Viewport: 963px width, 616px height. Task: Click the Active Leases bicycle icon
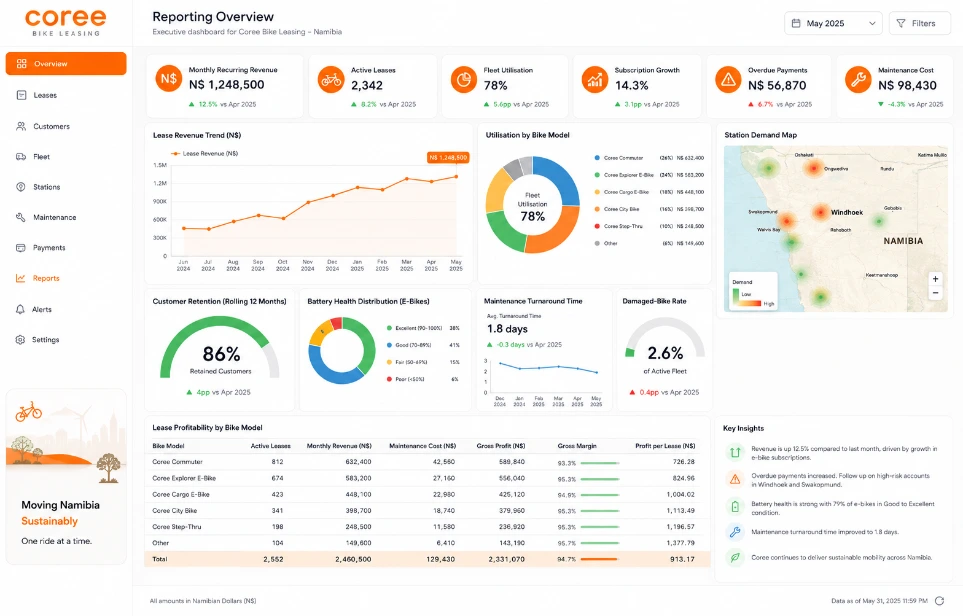pos(331,80)
